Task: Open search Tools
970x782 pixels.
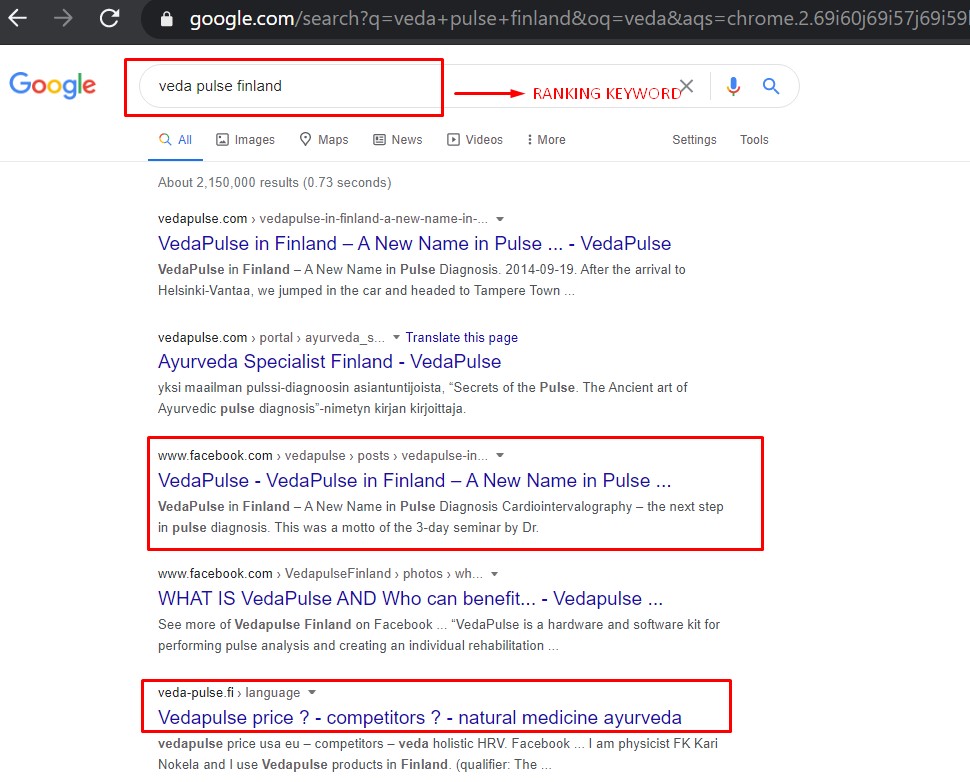Action: point(754,140)
